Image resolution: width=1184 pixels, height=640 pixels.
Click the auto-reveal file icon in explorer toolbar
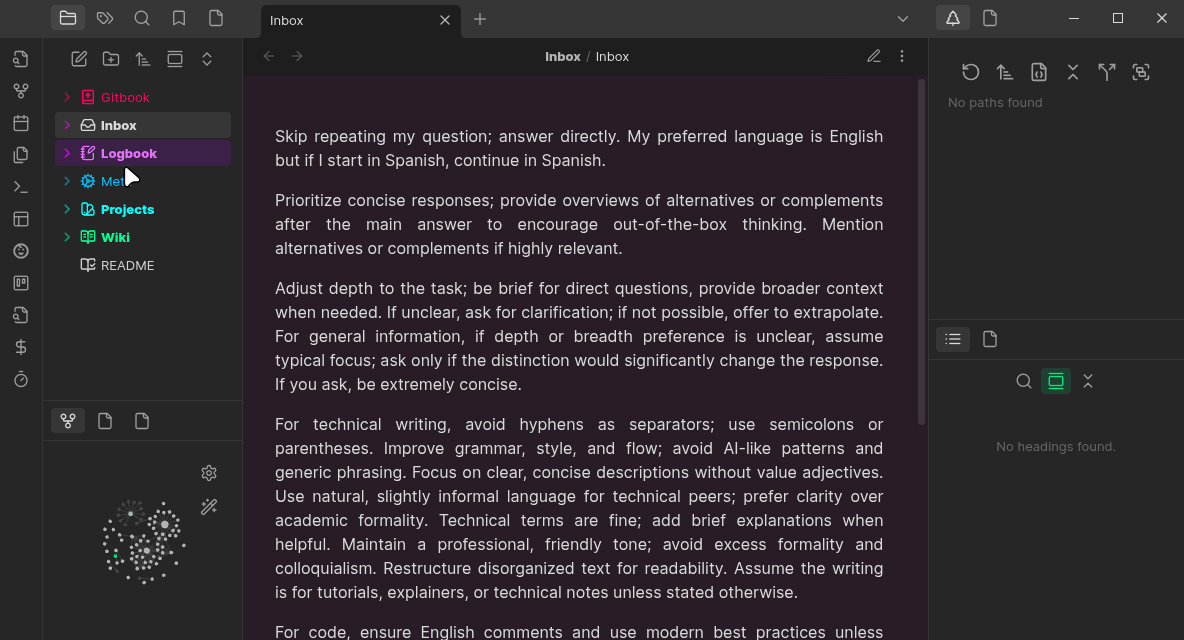pyautogui.click(x=175, y=59)
